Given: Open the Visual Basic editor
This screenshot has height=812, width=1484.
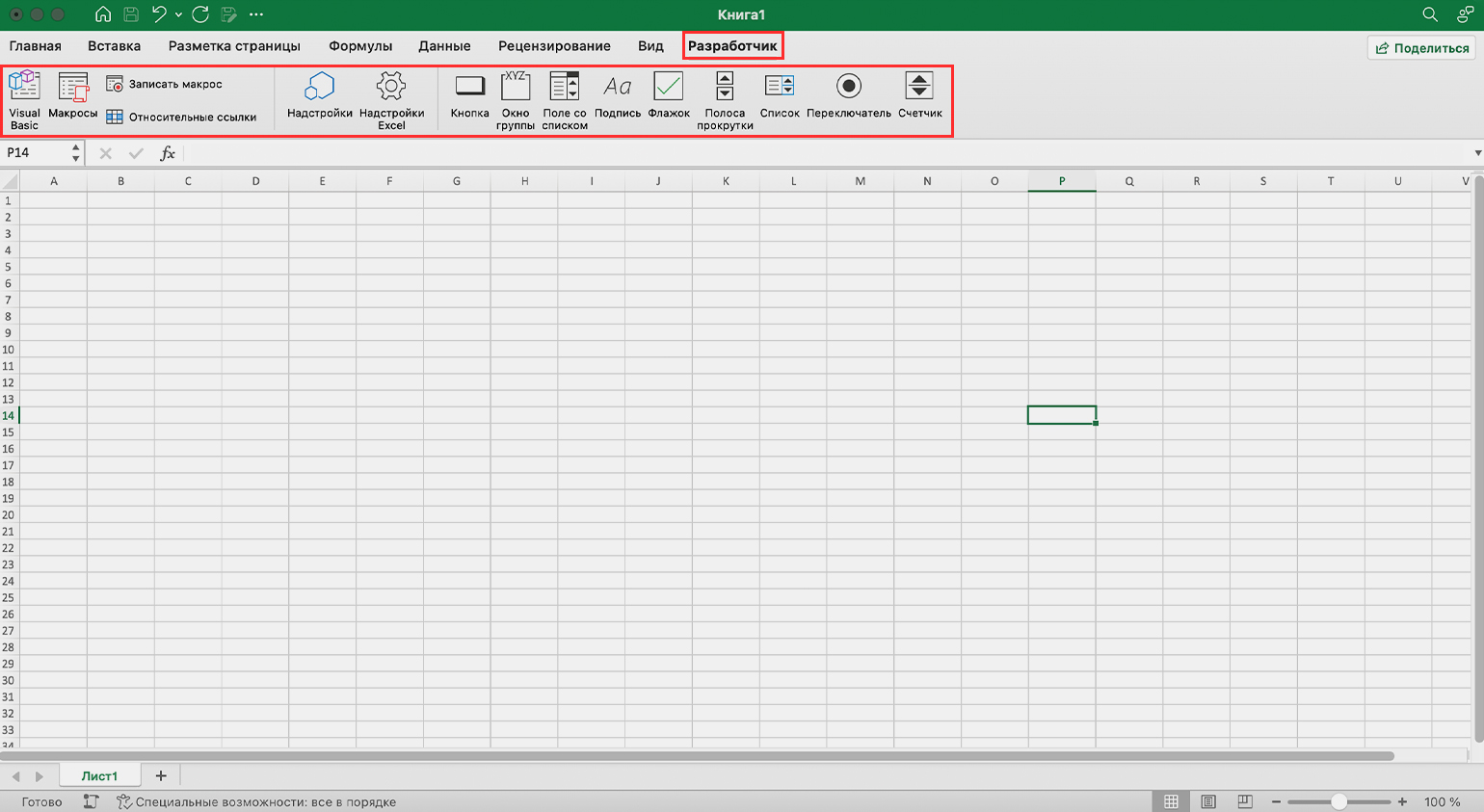Looking at the screenshot, I should pyautogui.click(x=24, y=98).
